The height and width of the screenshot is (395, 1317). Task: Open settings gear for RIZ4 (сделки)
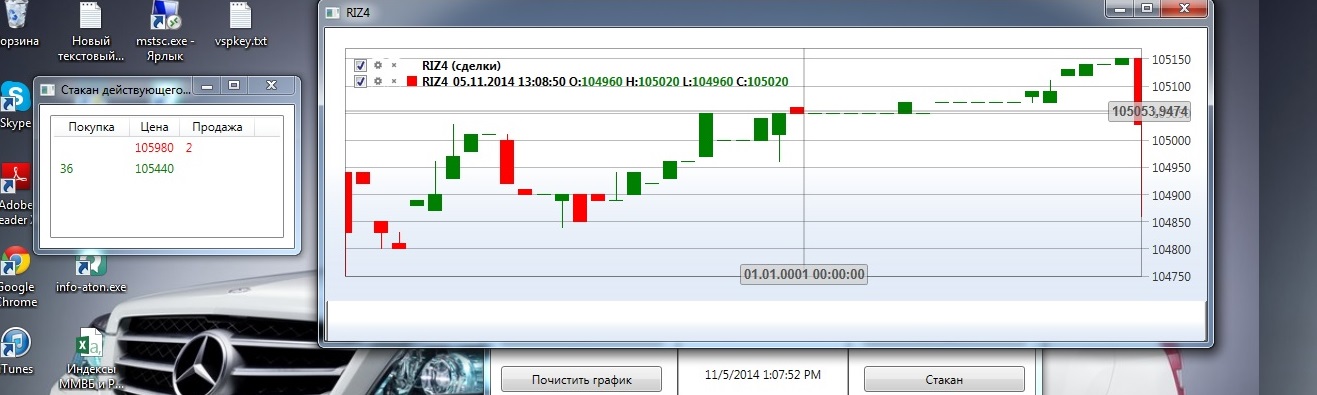coord(378,65)
